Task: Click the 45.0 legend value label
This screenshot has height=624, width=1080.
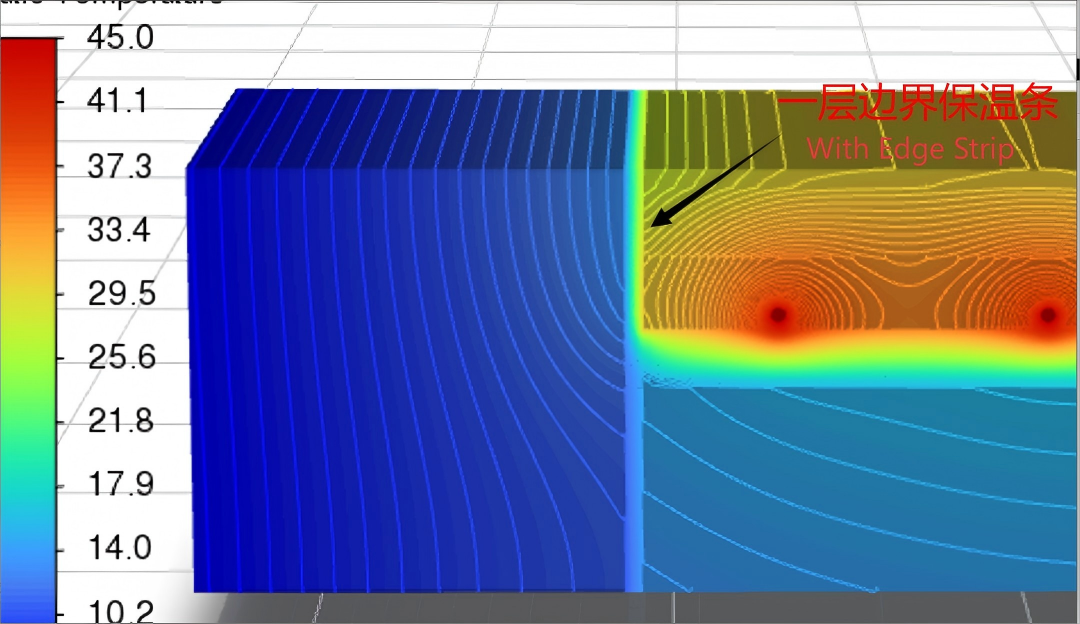Action: (120, 37)
